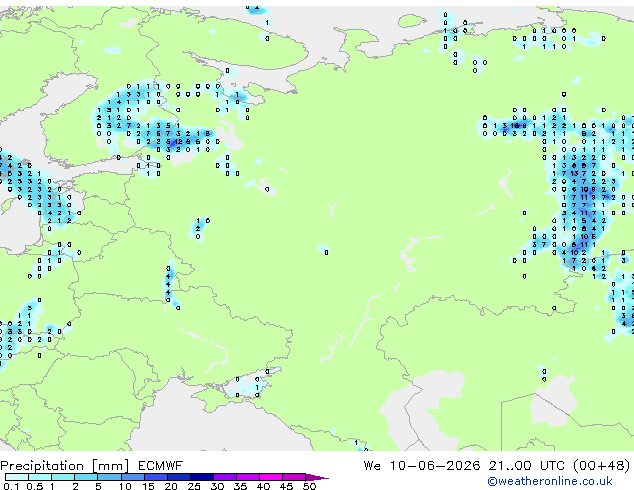This screenshot has width=634, height=490.
Task: Click the 13 mm precipitation value on map
Action: click(574, 173)
